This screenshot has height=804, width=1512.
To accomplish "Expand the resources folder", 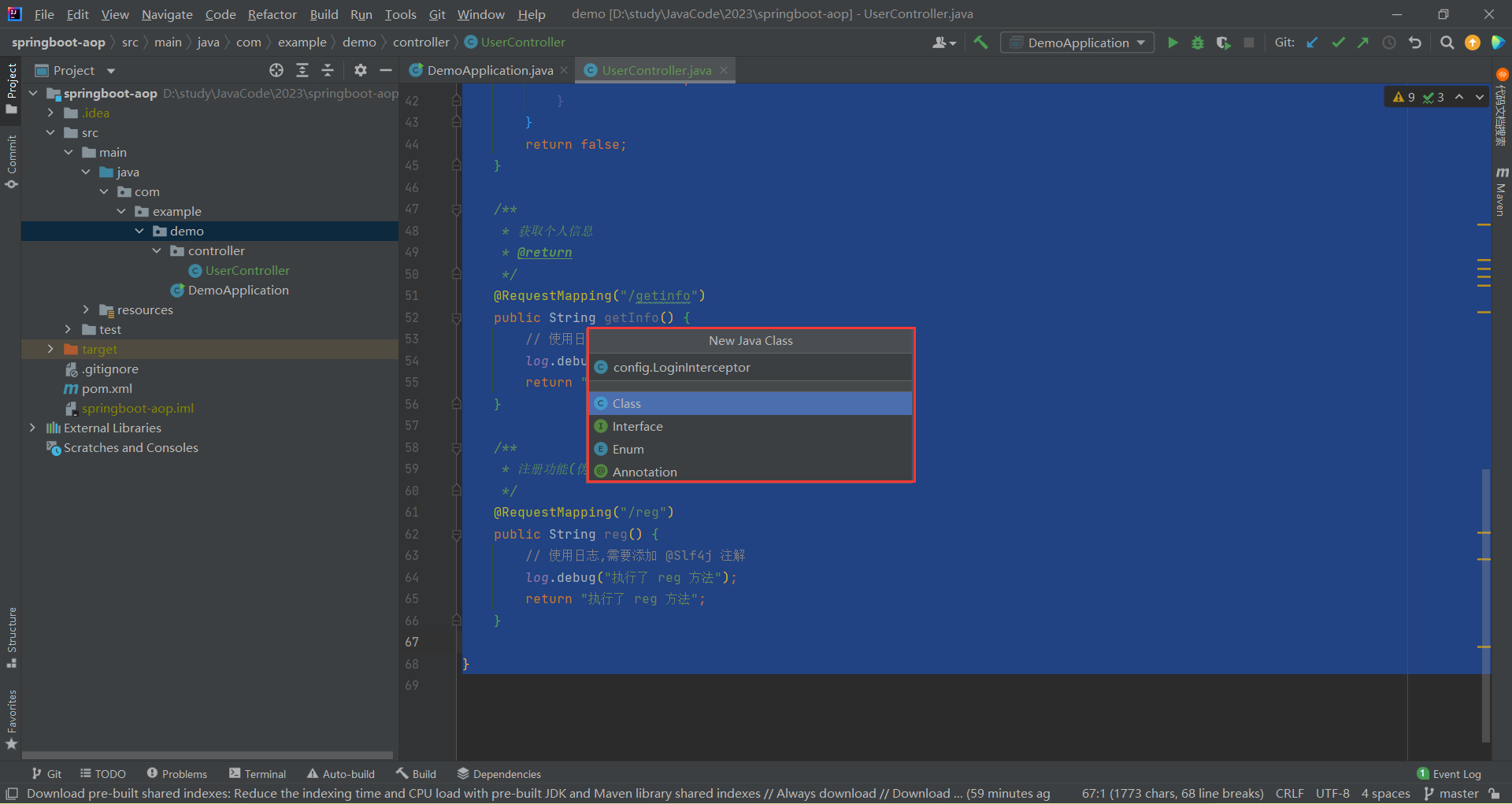I will point(87,309).
